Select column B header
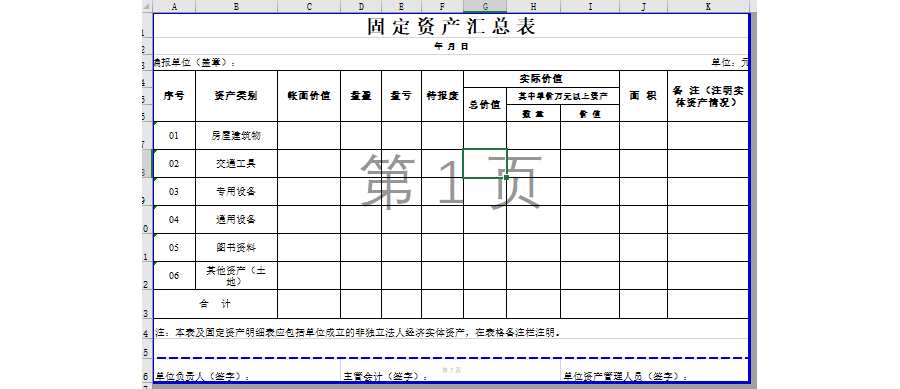The image size is (900, 389). point(236,6)
